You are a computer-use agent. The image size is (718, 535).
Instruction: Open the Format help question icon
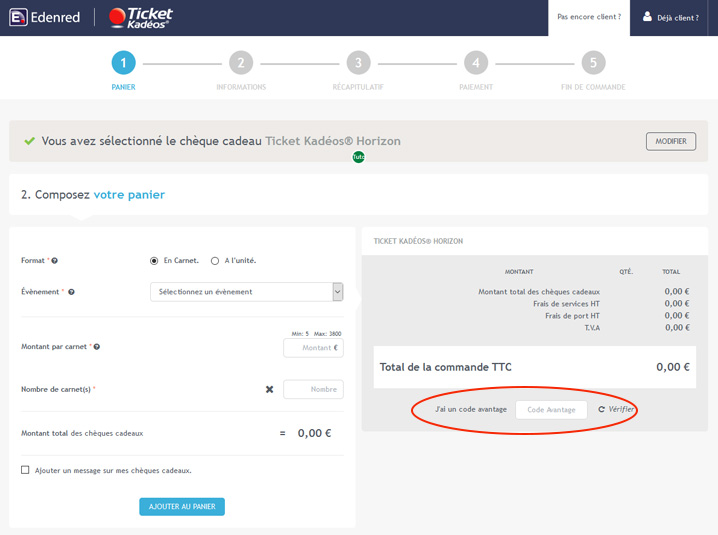point(54,261)
